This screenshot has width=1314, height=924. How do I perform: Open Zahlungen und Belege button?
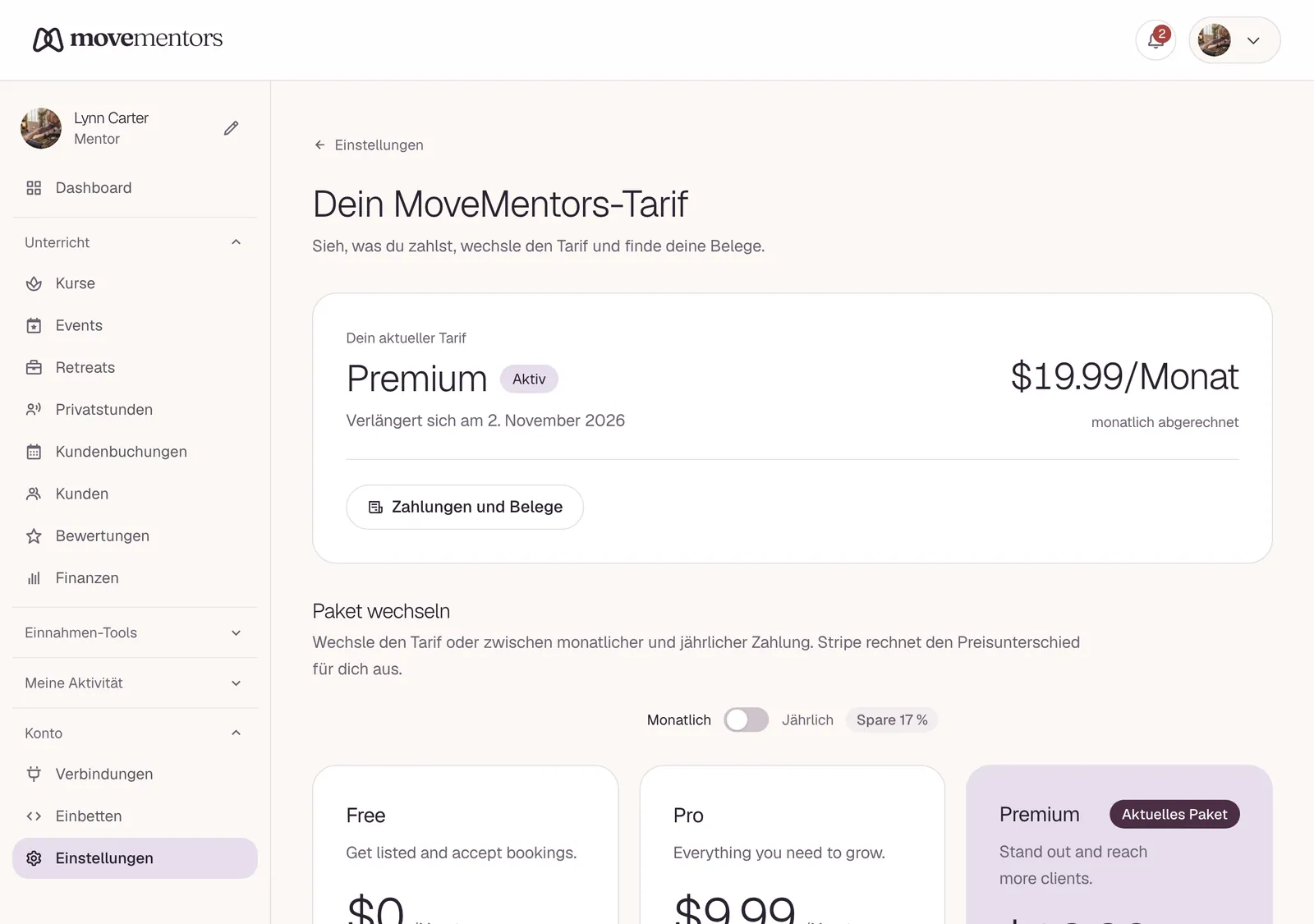point(465,507)
